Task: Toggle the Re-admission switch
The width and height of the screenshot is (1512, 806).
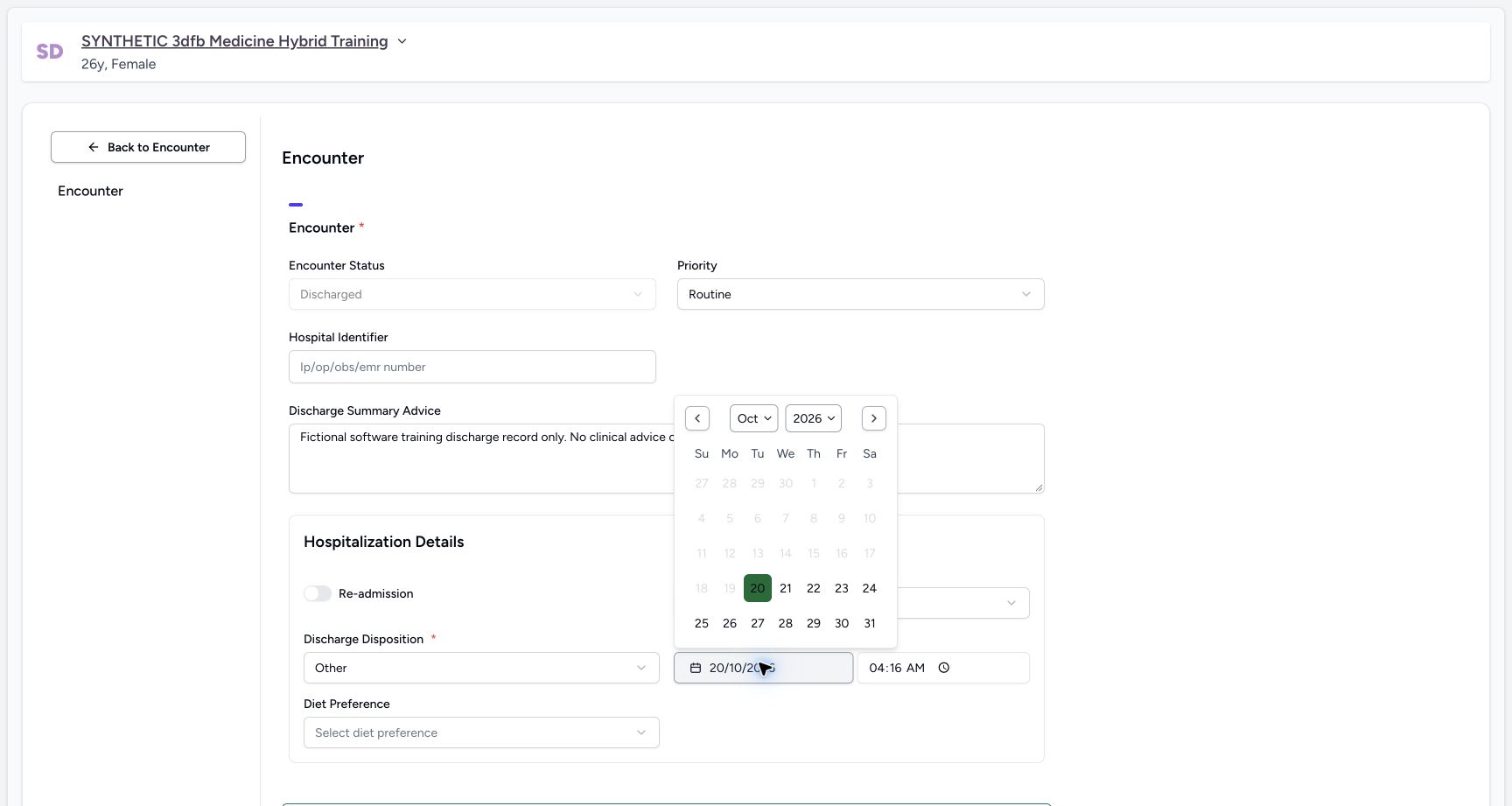Action: (x=318, y=593)
